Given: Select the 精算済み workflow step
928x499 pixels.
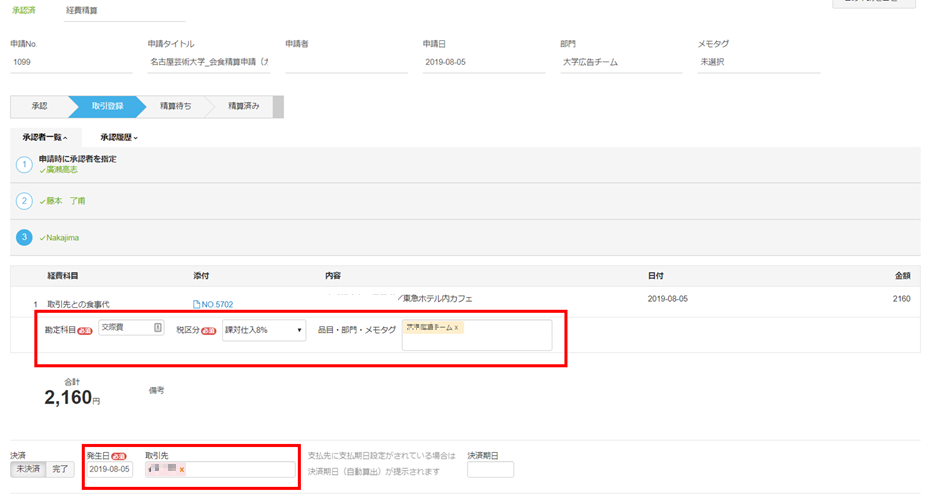Looking at the screenshot, I should click(x=243, y=106).
